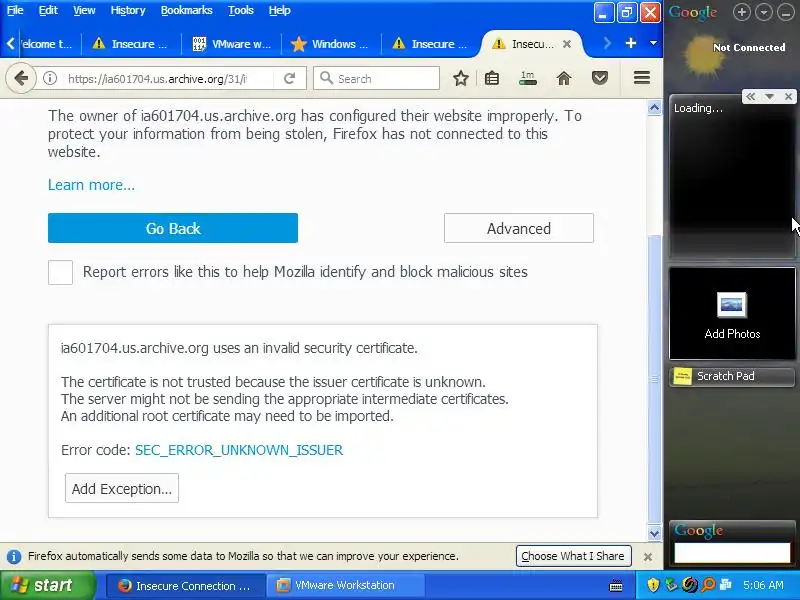Click the Not Connected weather text
The width and height of the screenshot is (800, 600).
tap(749, 47)
